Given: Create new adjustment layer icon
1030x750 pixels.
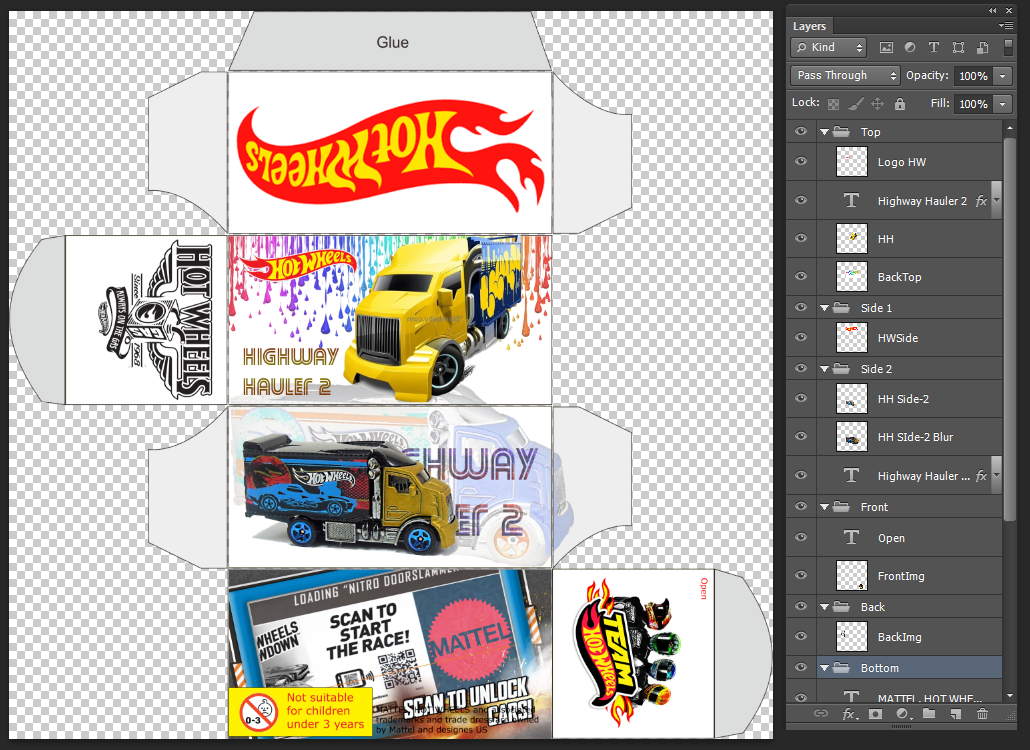Looking at the screenshot, I should point(902,713).
